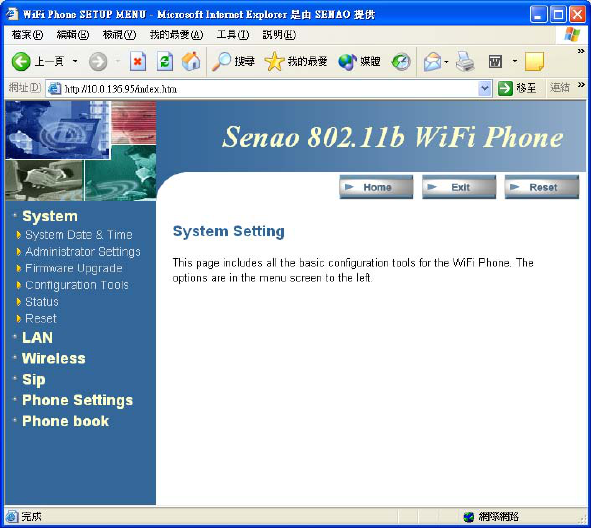The height and width of the screenshot is (528, 591).
Task: Click the Mail envelope icon
Action: point(432,61)
